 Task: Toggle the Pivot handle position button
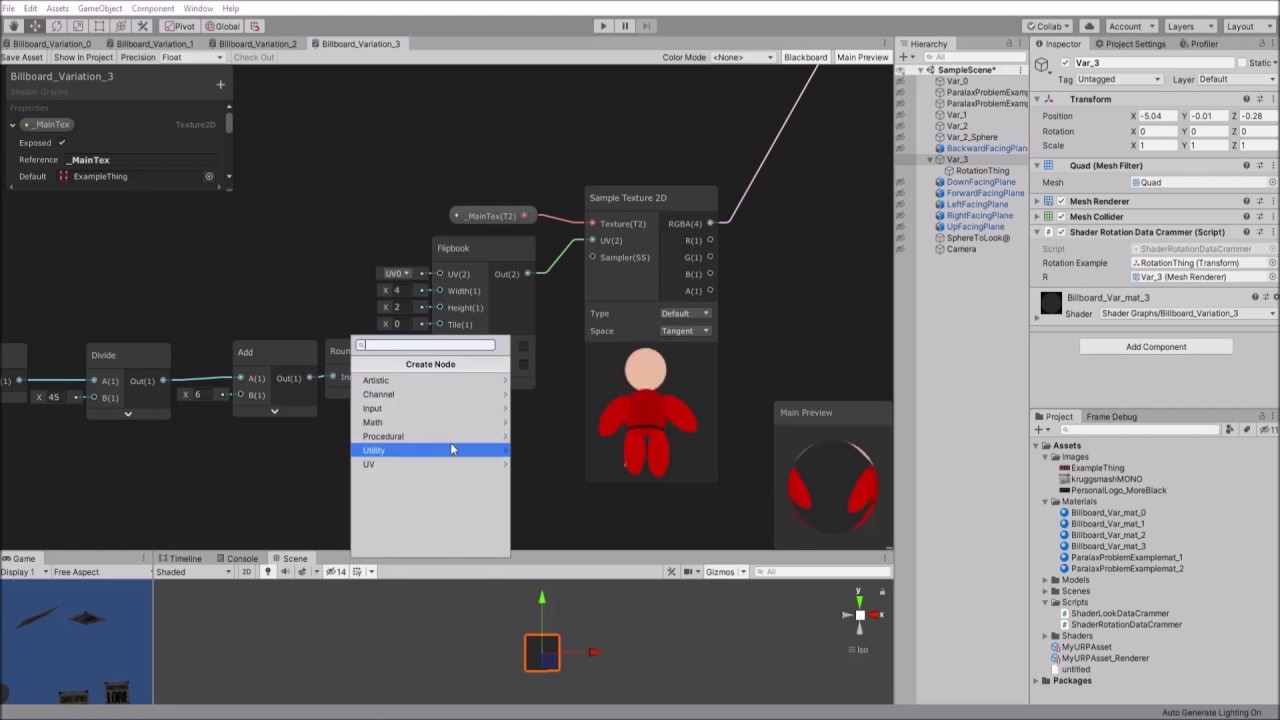pyautogui.click(x=178, y=26)
